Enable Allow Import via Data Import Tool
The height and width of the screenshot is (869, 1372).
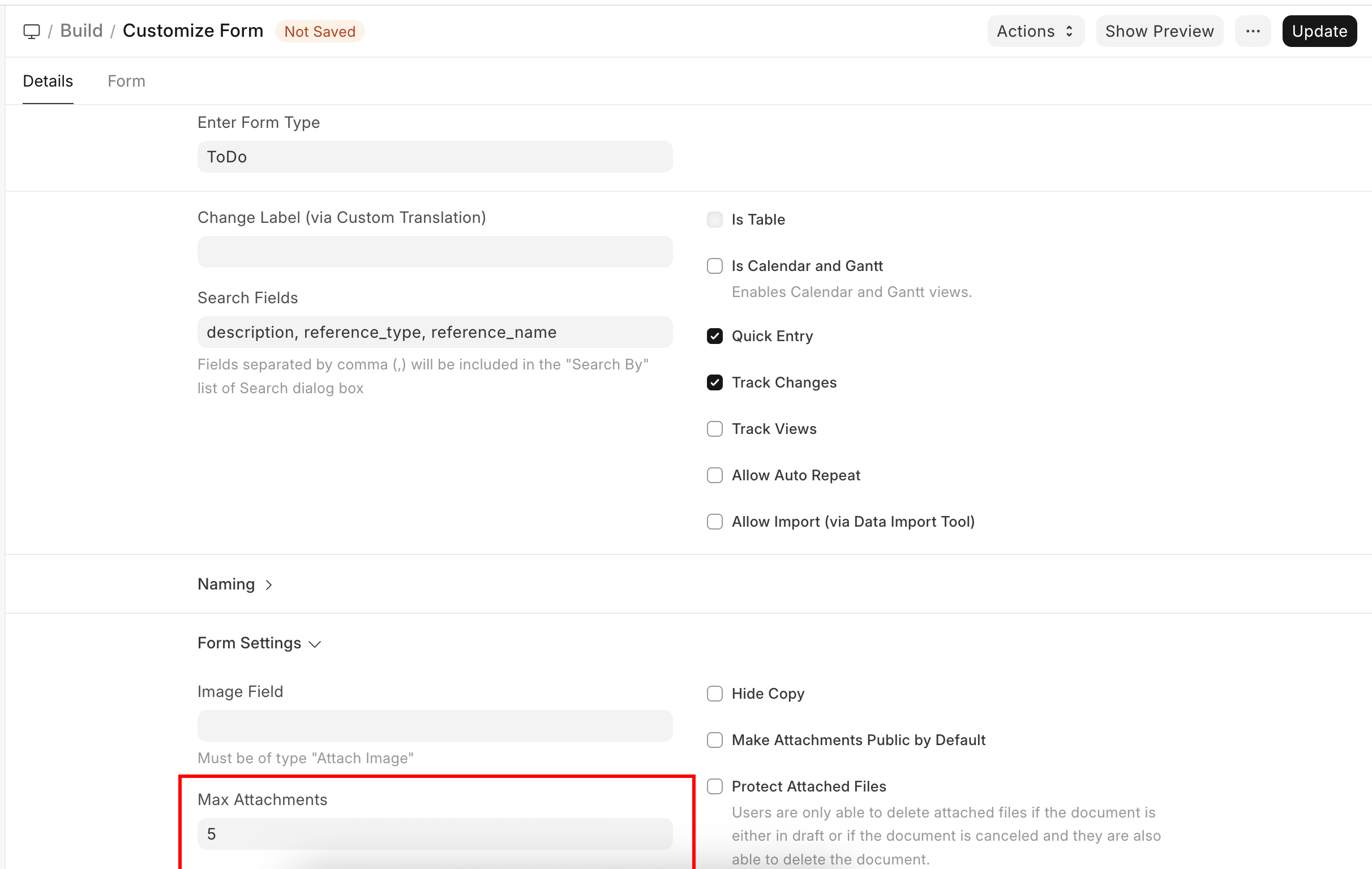[714, 522]
